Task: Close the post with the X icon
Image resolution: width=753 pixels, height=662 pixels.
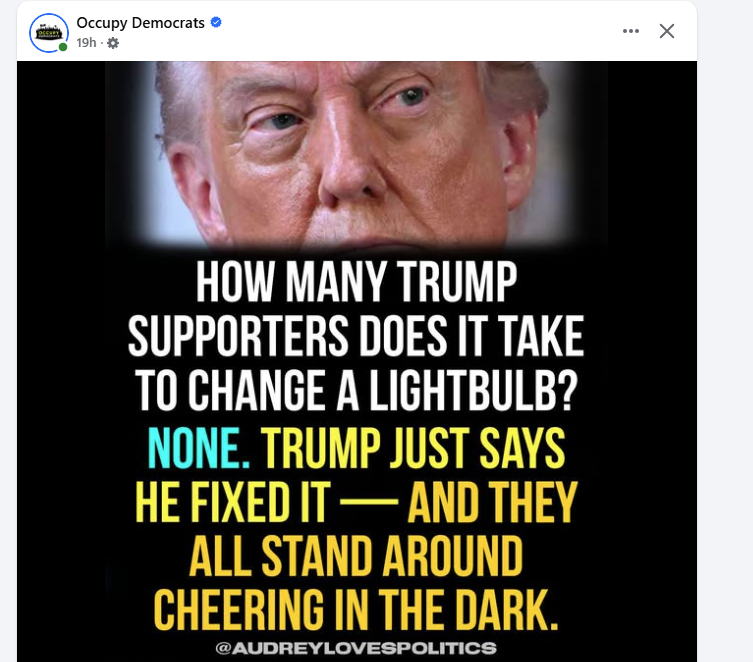Action: pos(667,31)
